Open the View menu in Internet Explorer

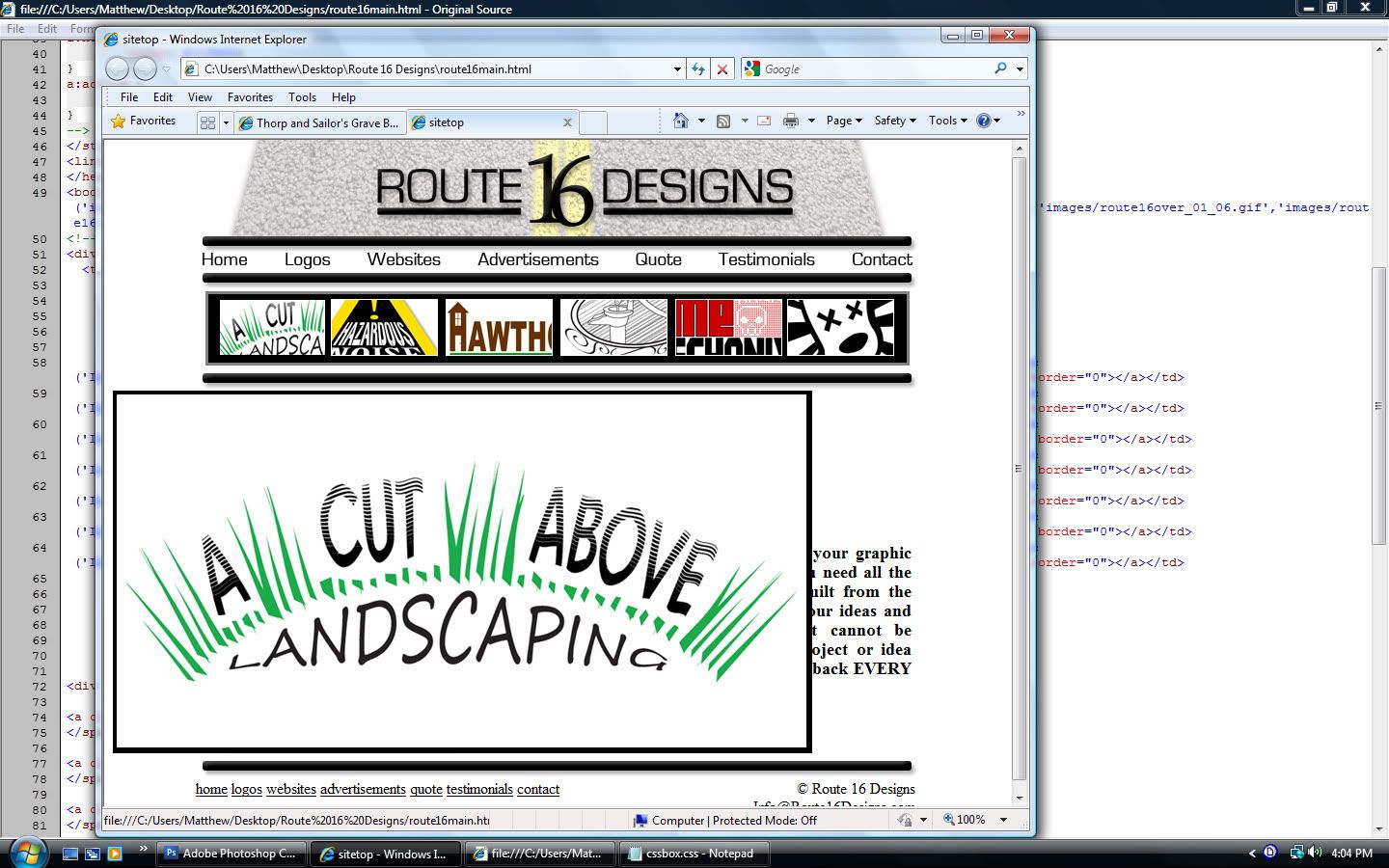point(200,97)
